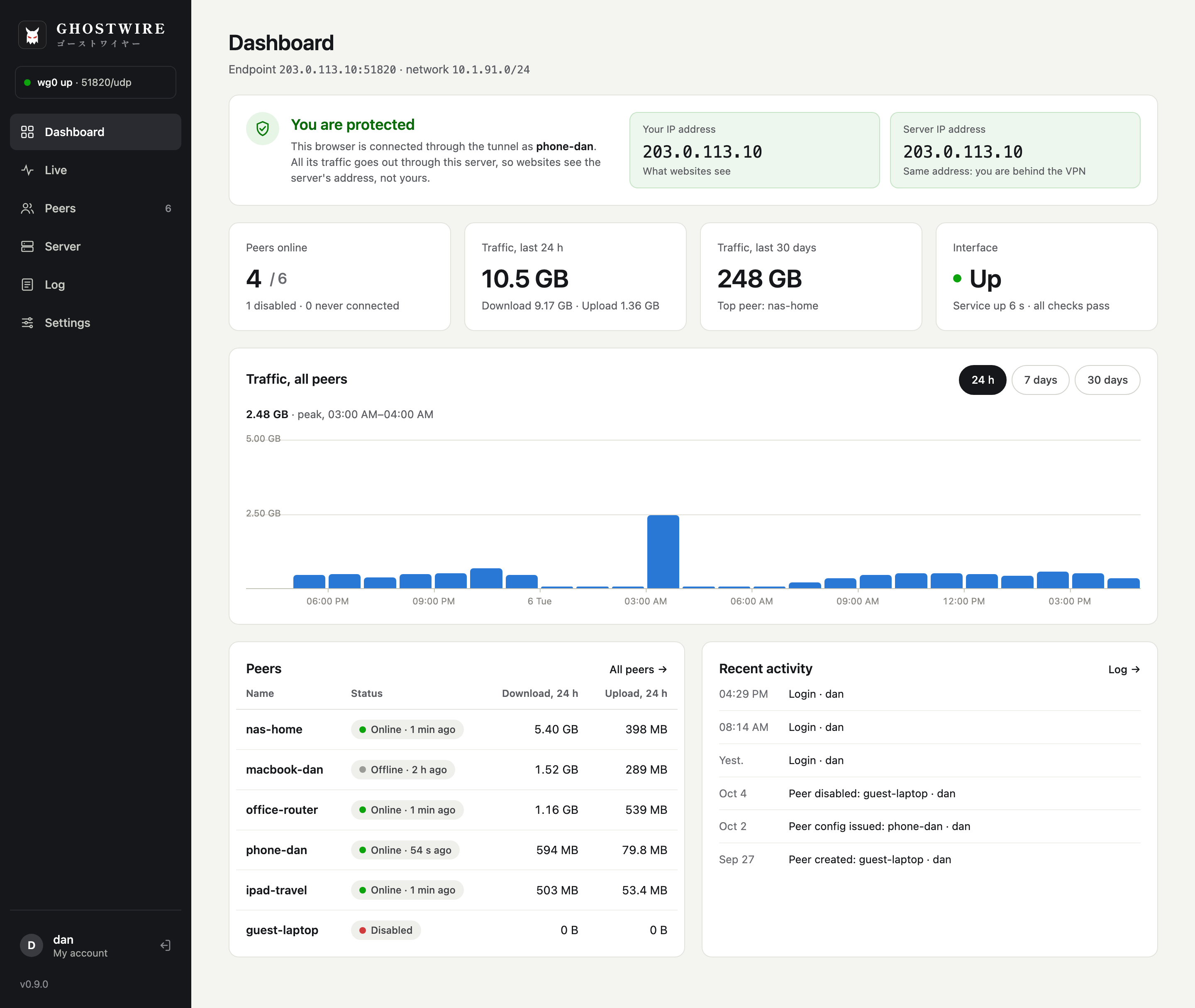Open the nas-home peer row

pos(456,730)
